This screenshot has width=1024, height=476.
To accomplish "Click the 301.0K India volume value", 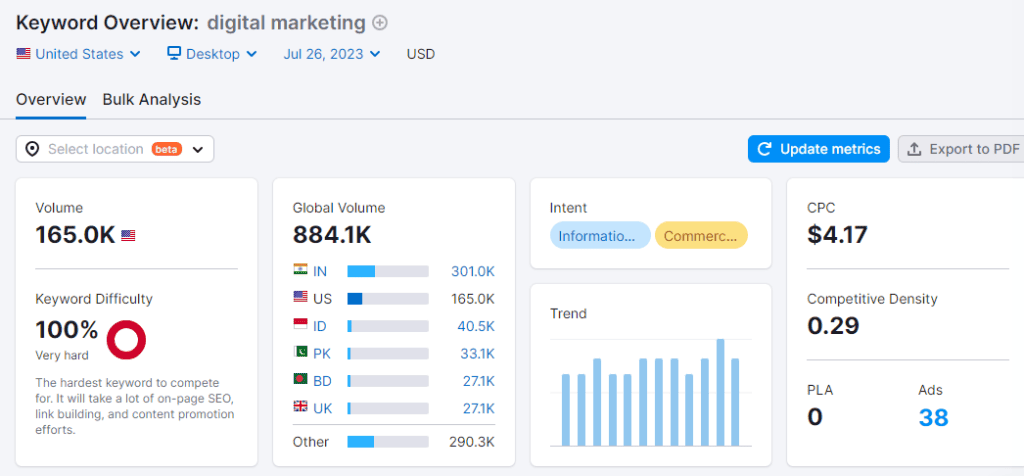I will (473, 272).
